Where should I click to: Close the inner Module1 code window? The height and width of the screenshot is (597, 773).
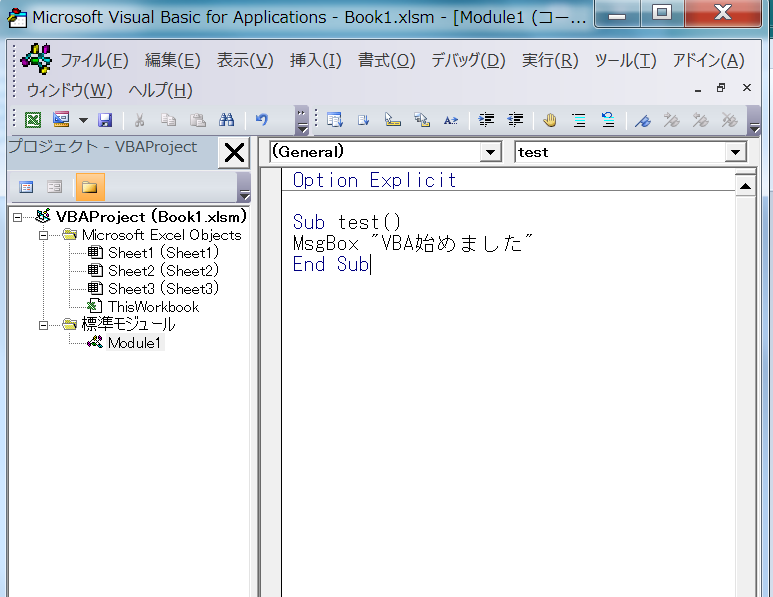(x=747, y=88)
